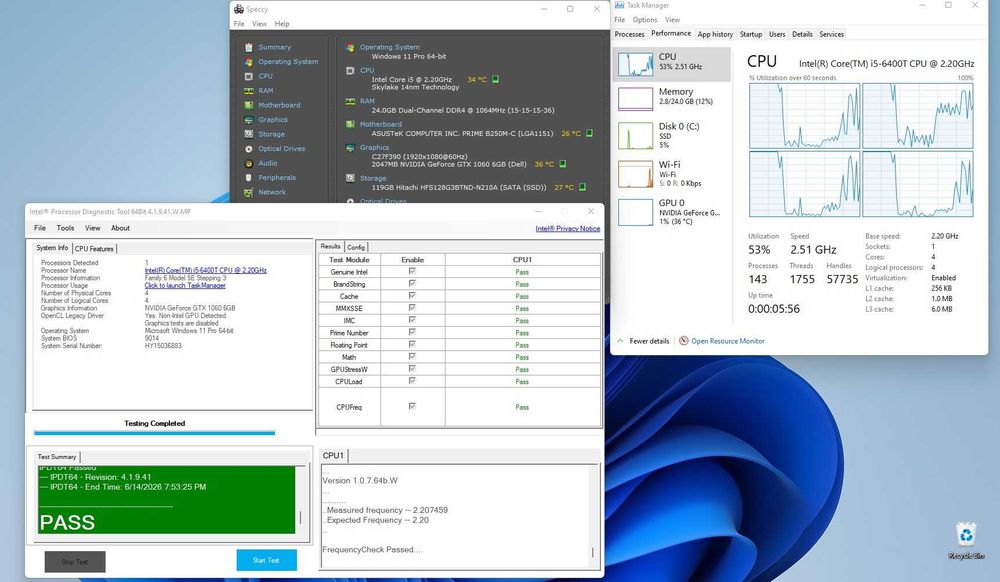Image resolution: width=1000 pixels, height=582 pixels.
Task: Toggle Floating Point test checkbox
Action: pyautogui.click(x=412, y=344)
